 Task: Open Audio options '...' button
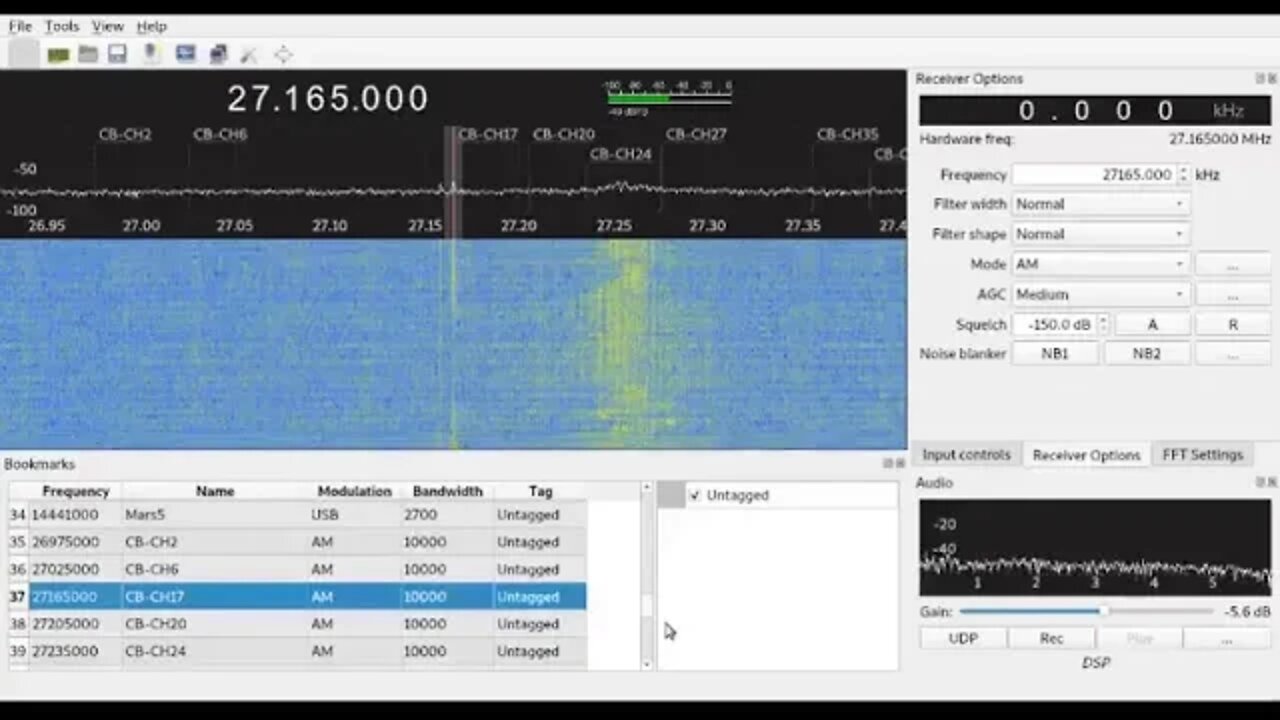click(x=1227, y=638)
